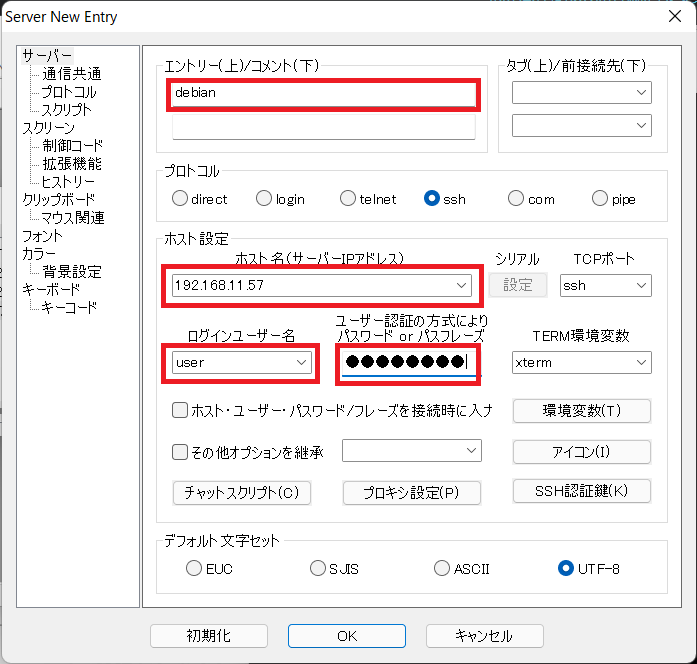Select the pipe protocol radio button
Screen dimensions: 697x664
tap(600, 198)
